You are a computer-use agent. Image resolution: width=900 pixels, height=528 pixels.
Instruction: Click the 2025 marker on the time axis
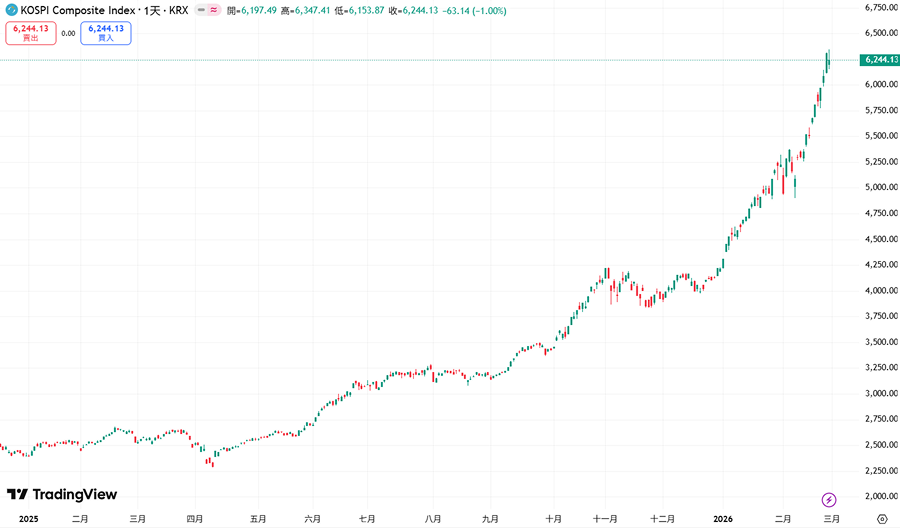[x=28, y=519]
